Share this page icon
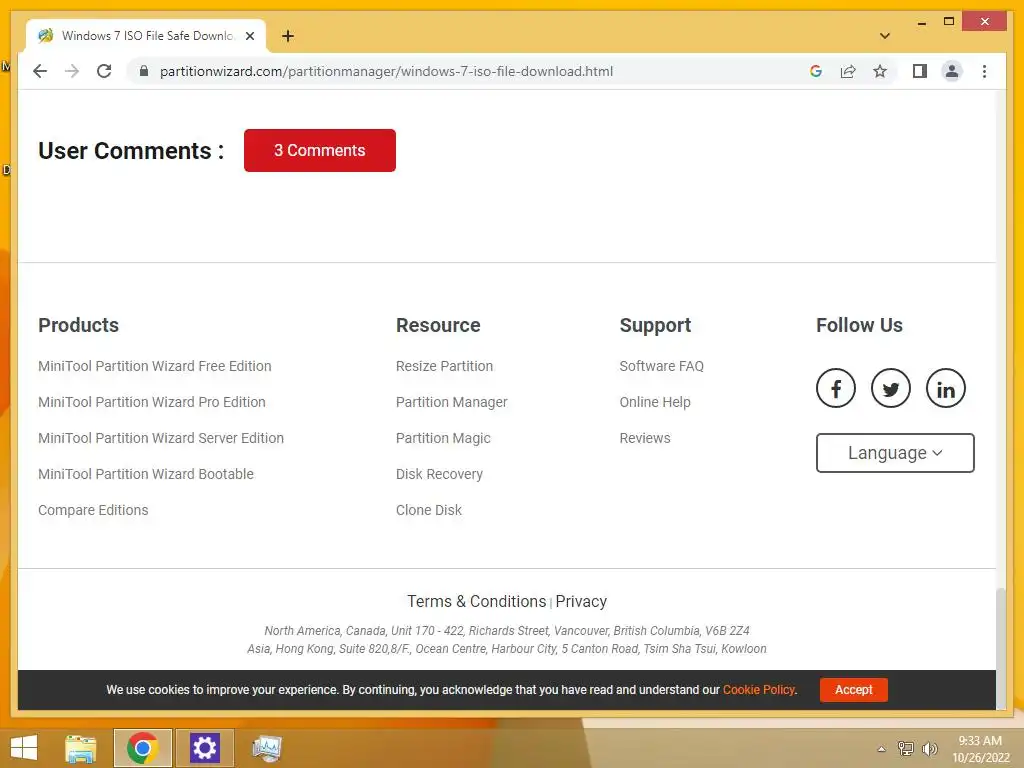 848,71
